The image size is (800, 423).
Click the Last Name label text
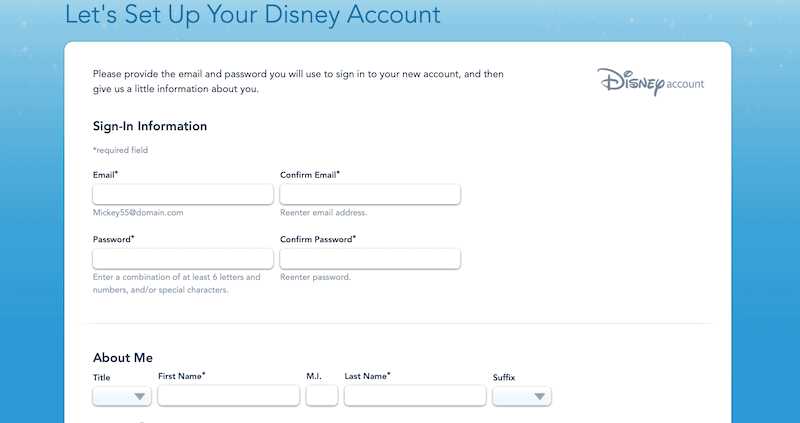tap(367, 376)
